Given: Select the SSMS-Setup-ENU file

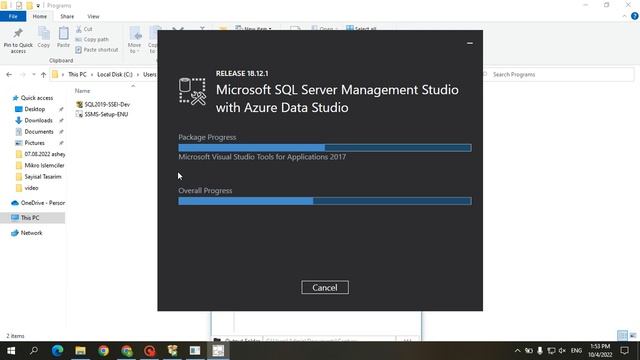Looking at the screenshot, I should (x=102, y=114).
